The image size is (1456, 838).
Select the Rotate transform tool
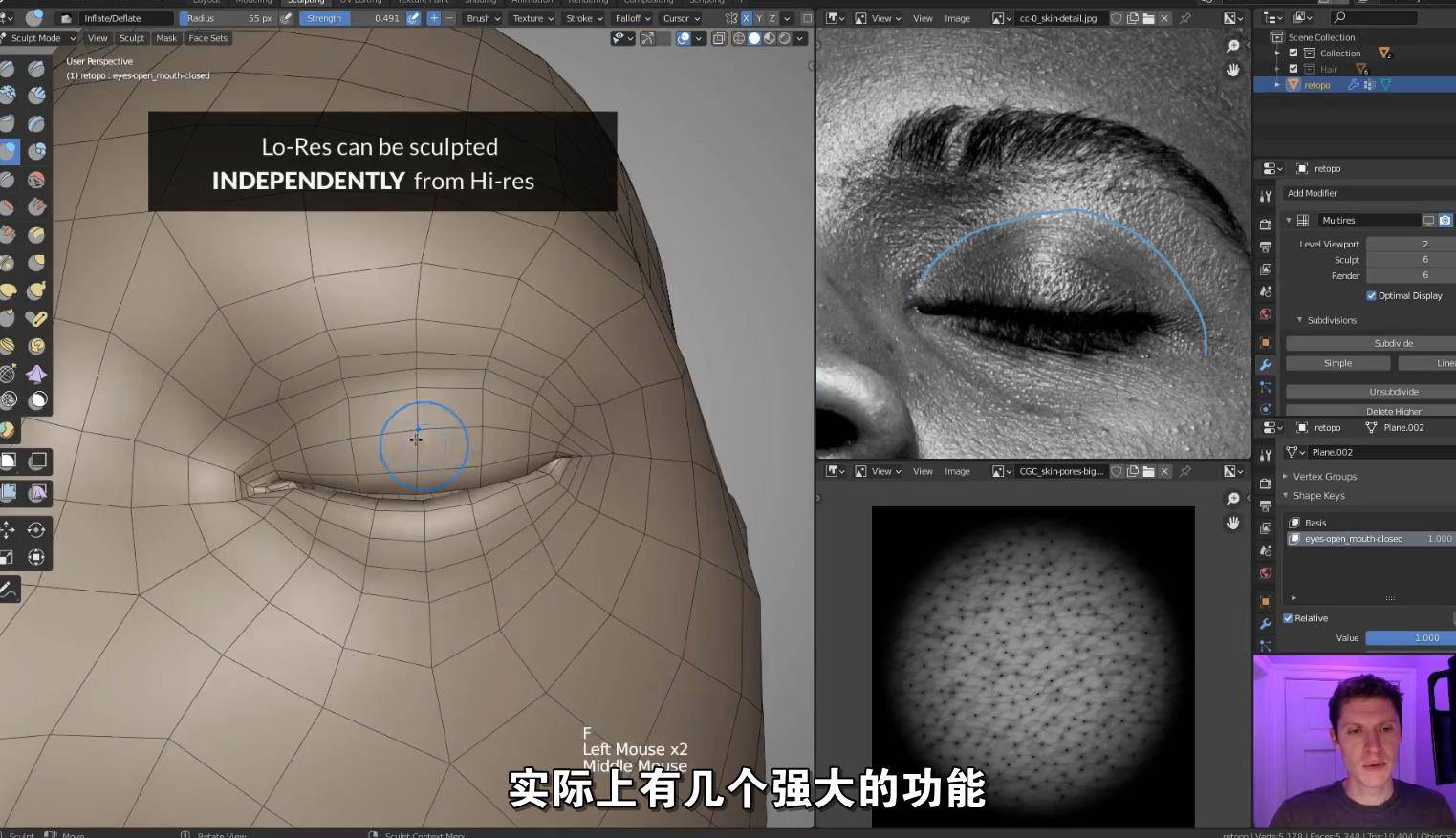click(x=36, y=529)
